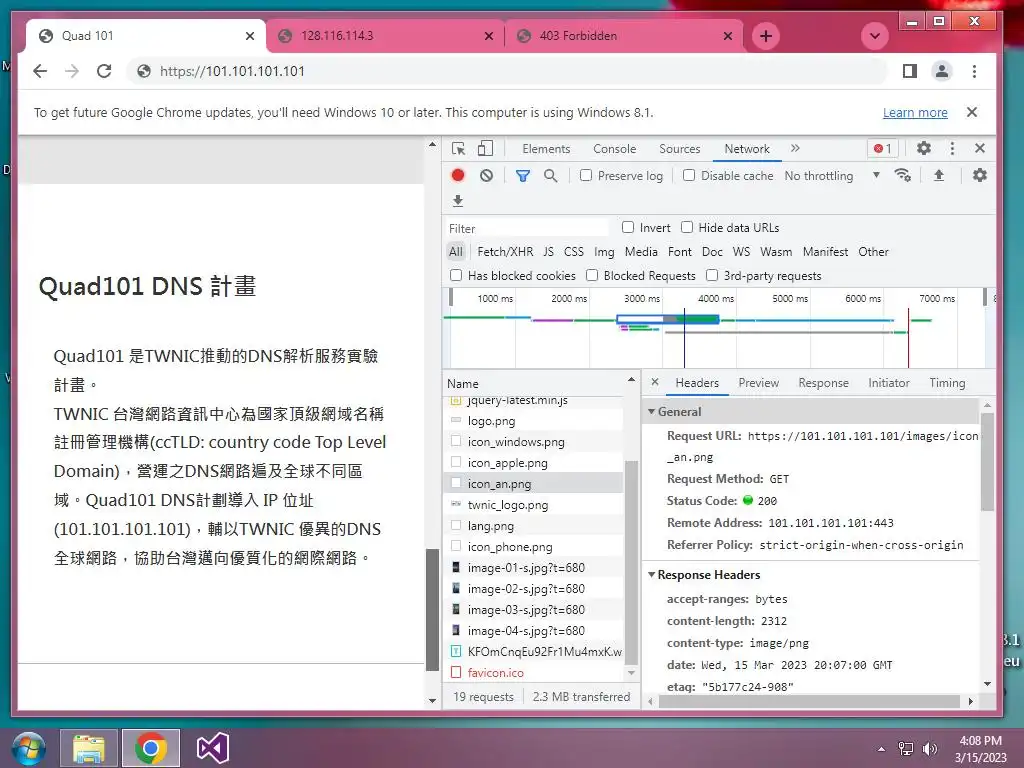This screenshot has width=1024, height=768.
Task: Stop recording the network log
Action: tap(458, 176)
